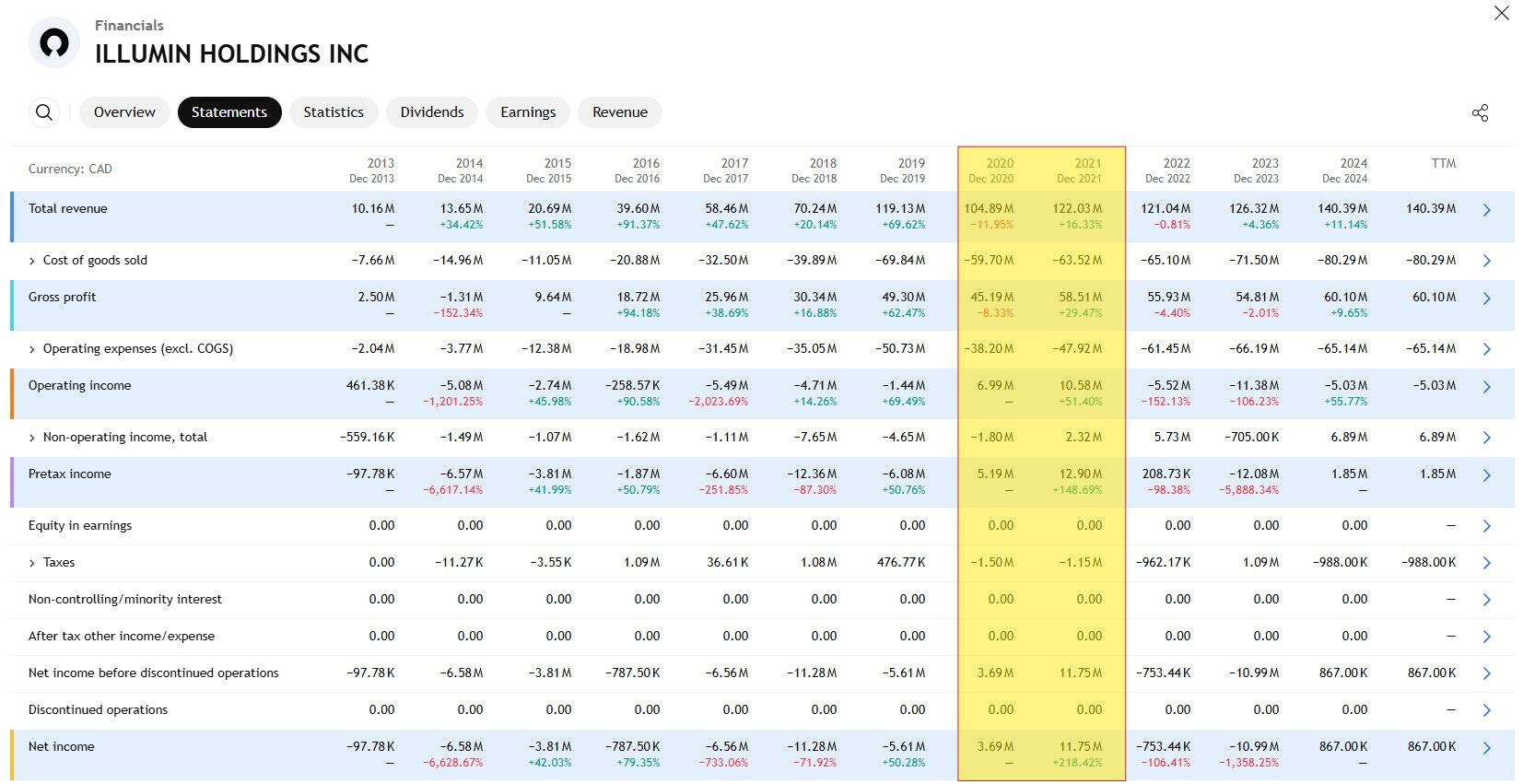Click the 2013 column header
The height and width of the screenshot is (784, 1523).
click(372, 170)
